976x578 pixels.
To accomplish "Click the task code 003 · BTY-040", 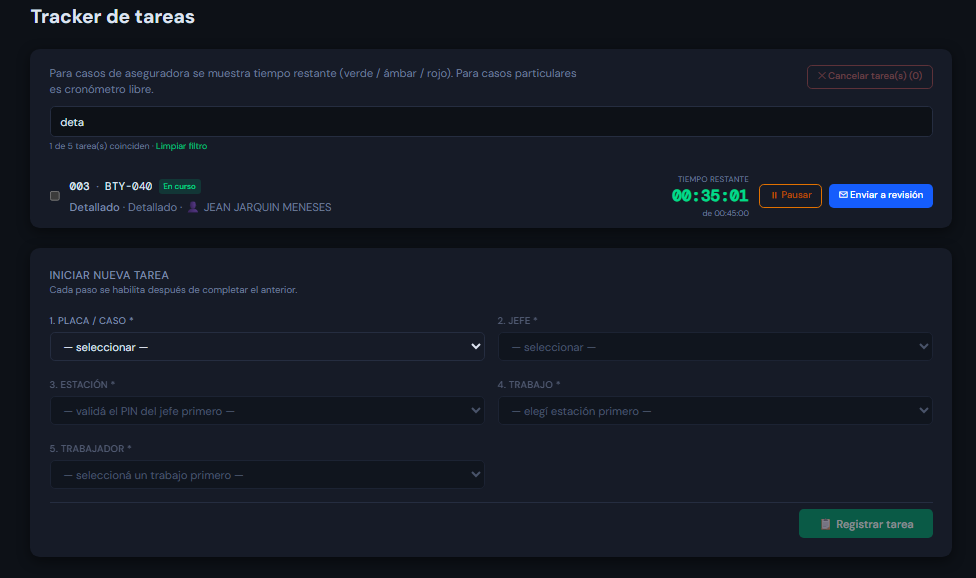I will click(111, 186).
